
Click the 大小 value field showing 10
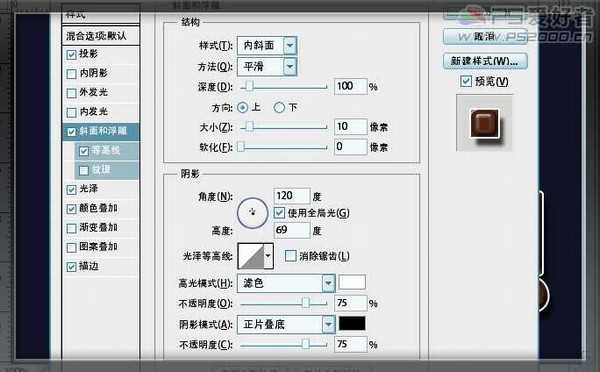pos(351,127)
